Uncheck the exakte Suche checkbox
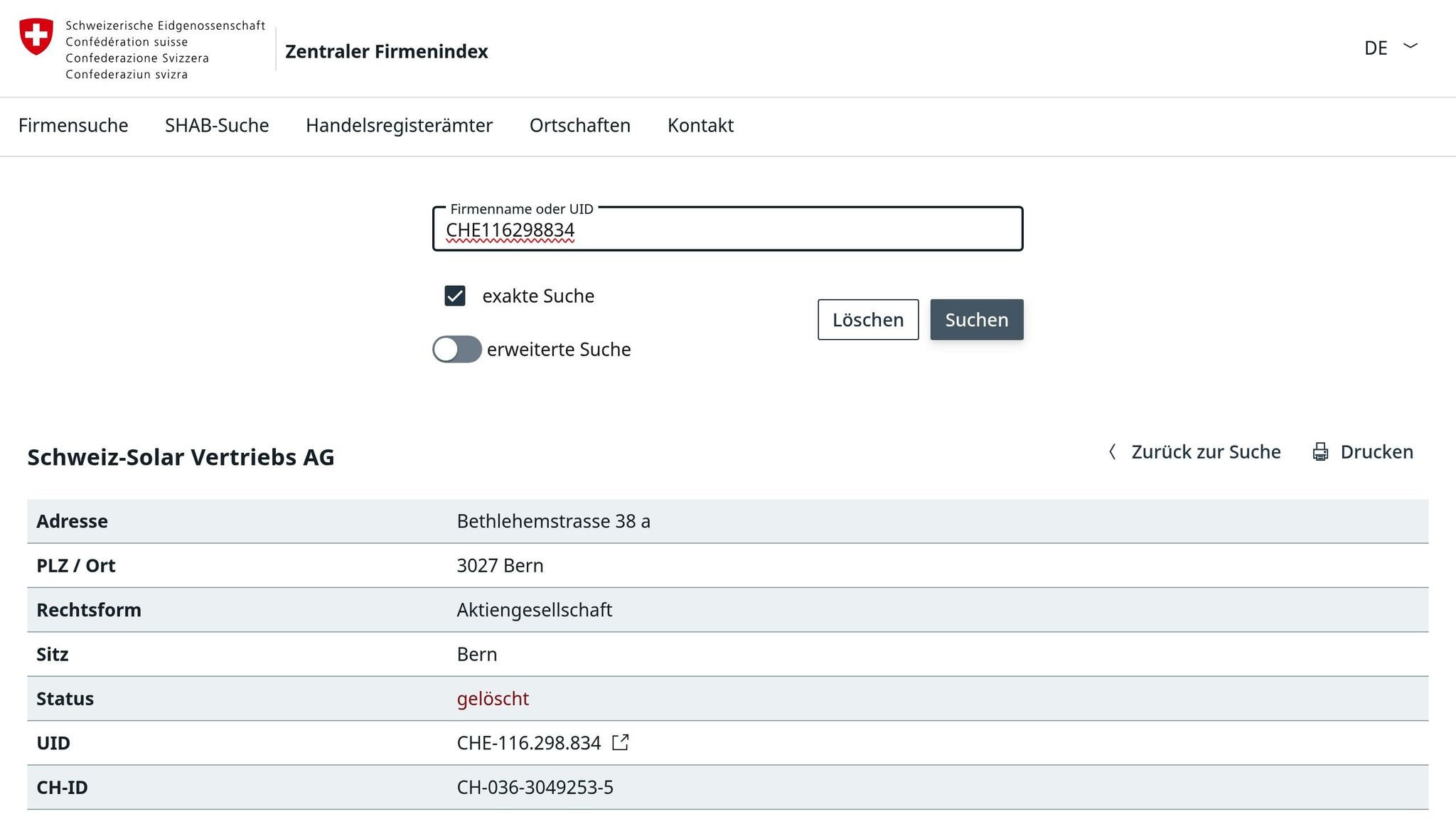This screenshot has height=819, width=1456. tap(455, 296)
